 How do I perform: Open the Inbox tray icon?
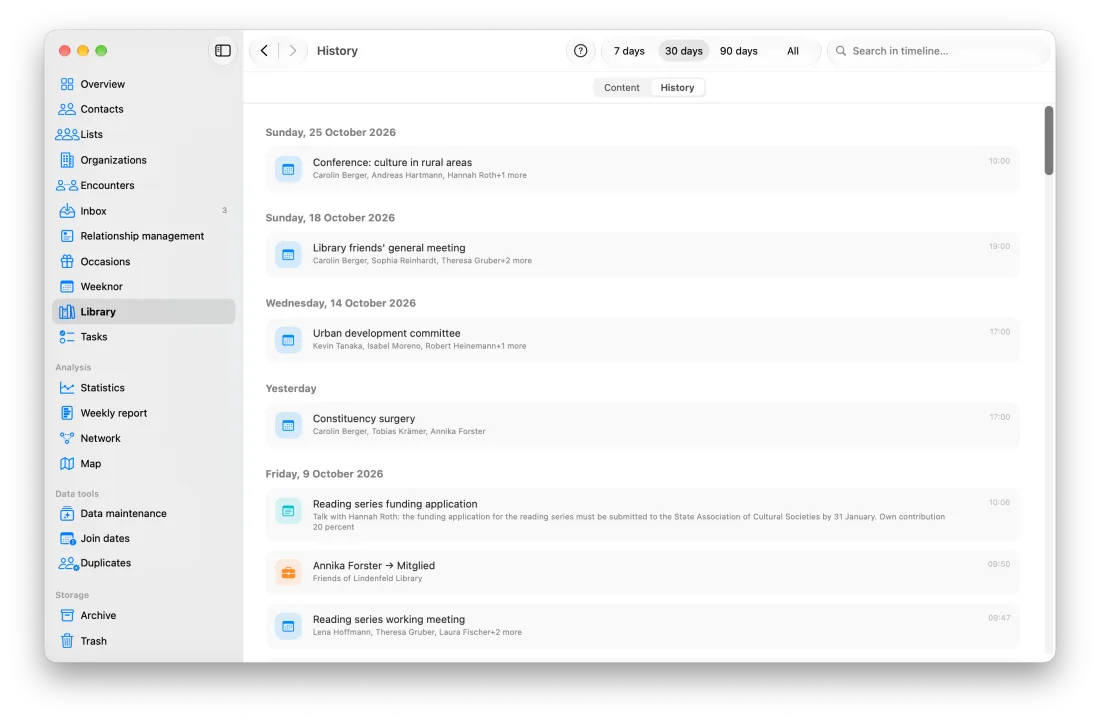tap(67, 210)
